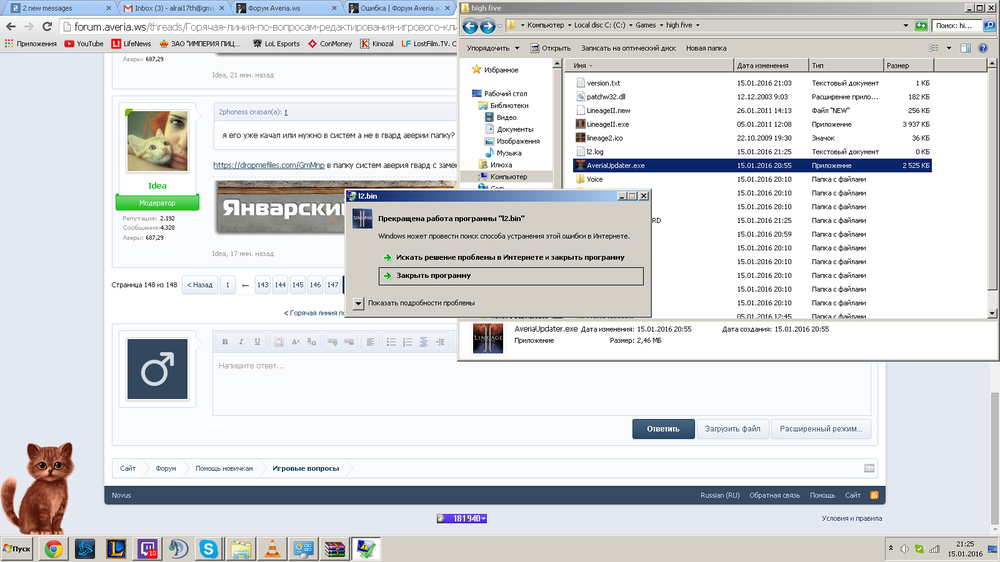Image resolution: width=1000 pixels, height=562 pixels.
Task: Toggle the Italic formatting icon in the editor
Action: [x=241, y=342]
